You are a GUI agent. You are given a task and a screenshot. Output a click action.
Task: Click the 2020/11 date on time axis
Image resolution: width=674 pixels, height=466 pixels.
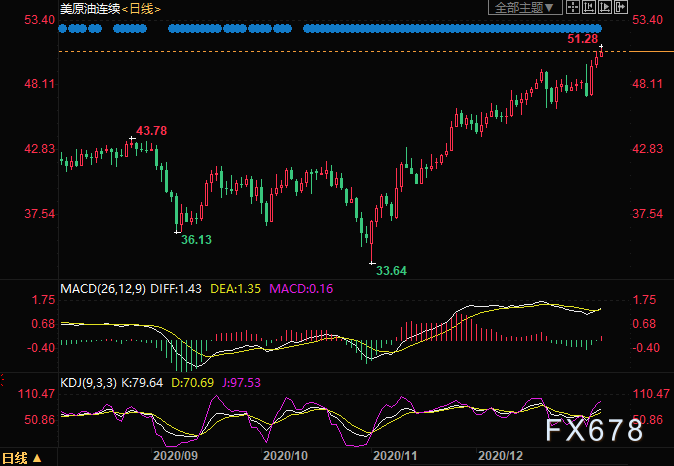391,455
